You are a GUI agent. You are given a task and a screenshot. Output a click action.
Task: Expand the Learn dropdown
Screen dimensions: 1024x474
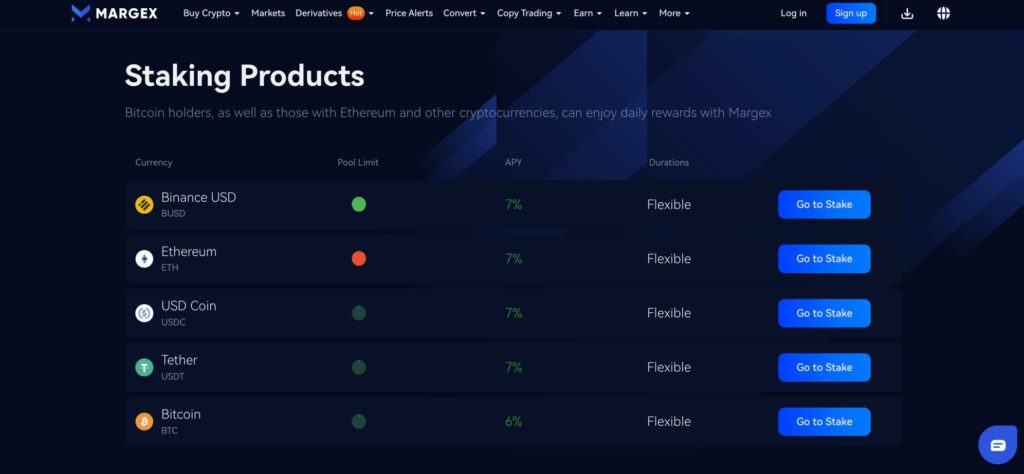630,13
